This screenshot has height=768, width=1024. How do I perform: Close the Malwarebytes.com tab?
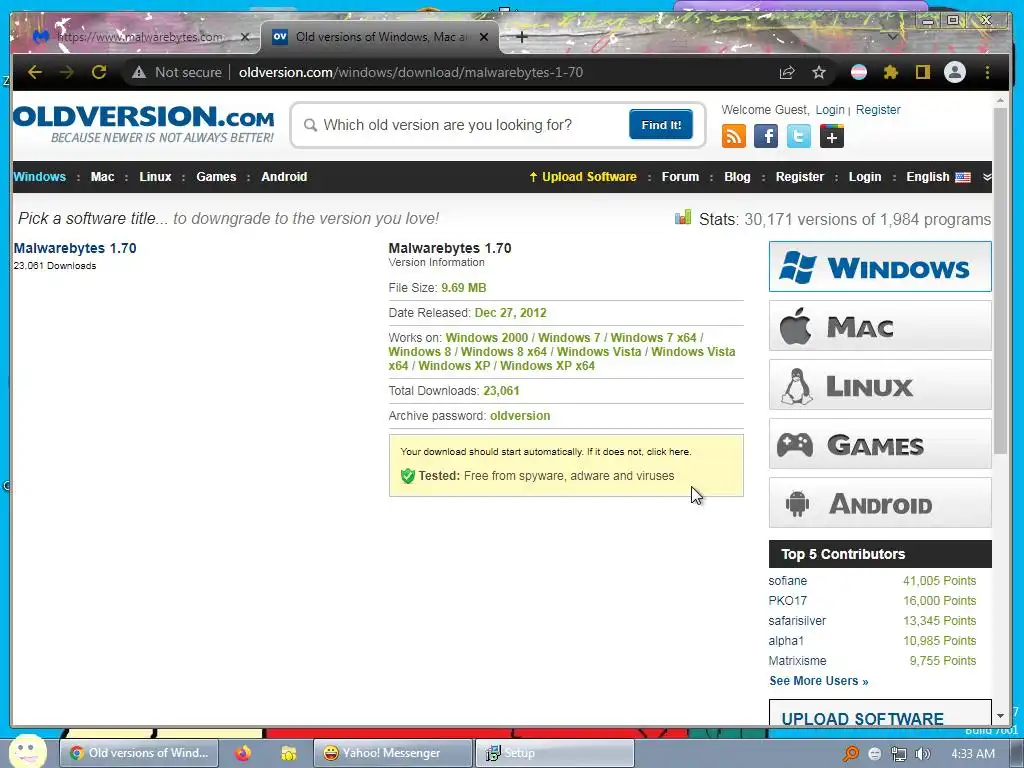point(245,37)
